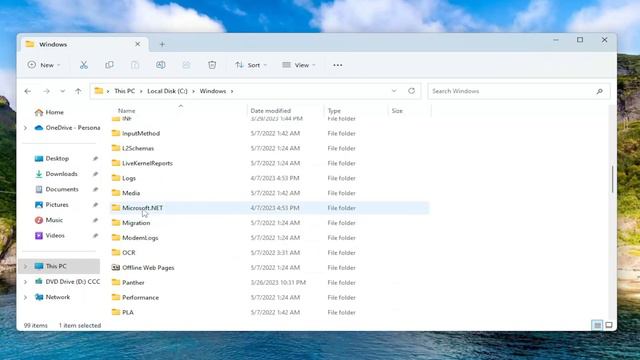Select the Windows tab
640x360 pixels.
click(x=84, y=44)
